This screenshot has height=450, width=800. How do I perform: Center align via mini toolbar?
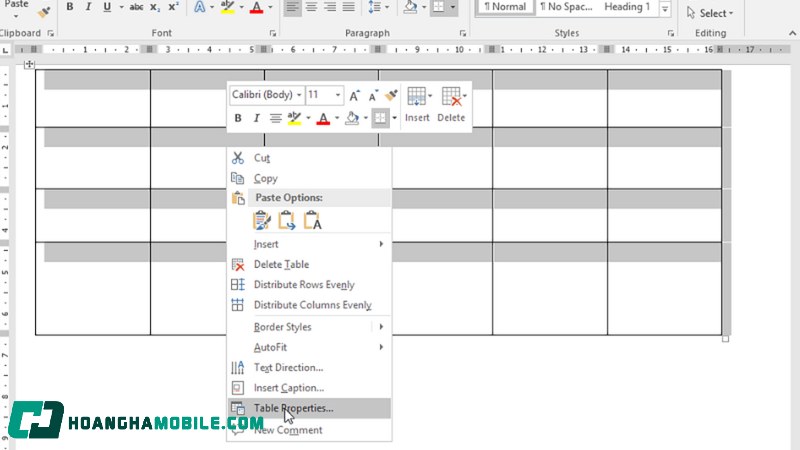[276, 118]
